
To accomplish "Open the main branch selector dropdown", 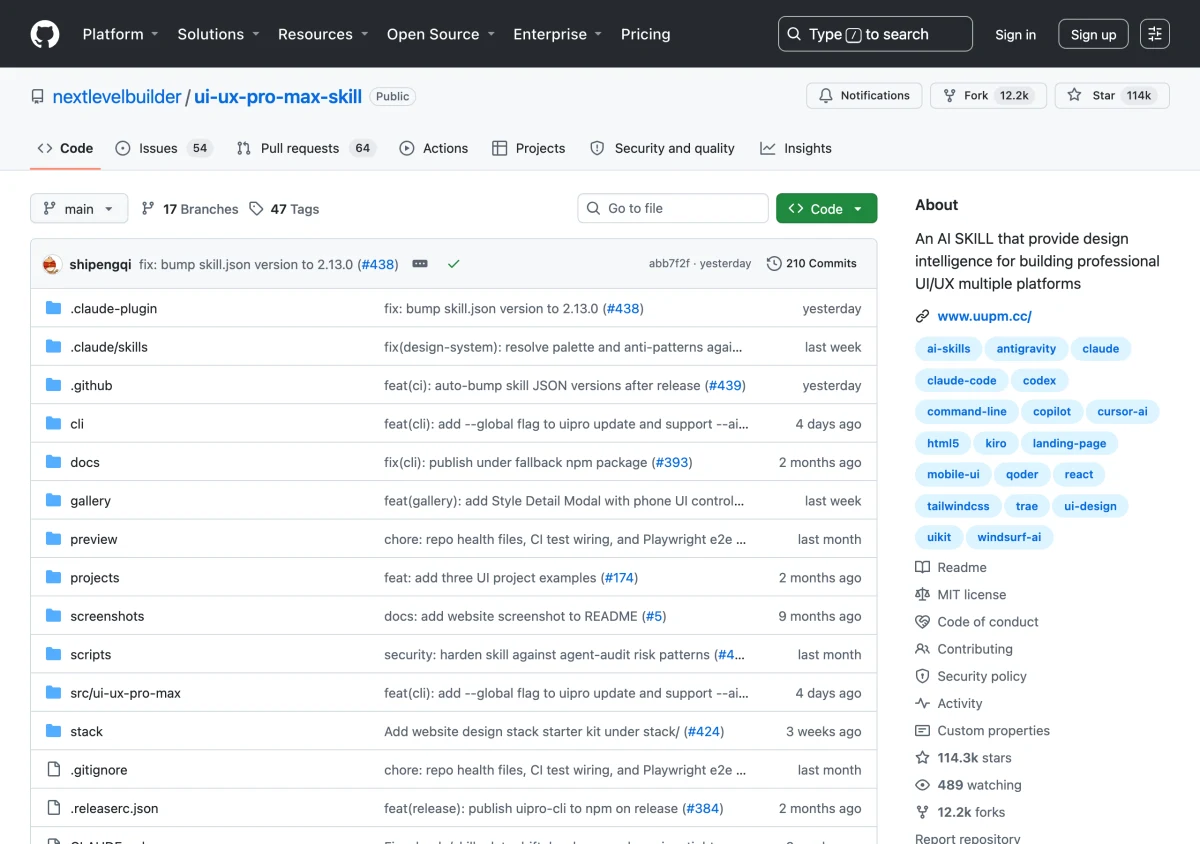I will (79, 209).
